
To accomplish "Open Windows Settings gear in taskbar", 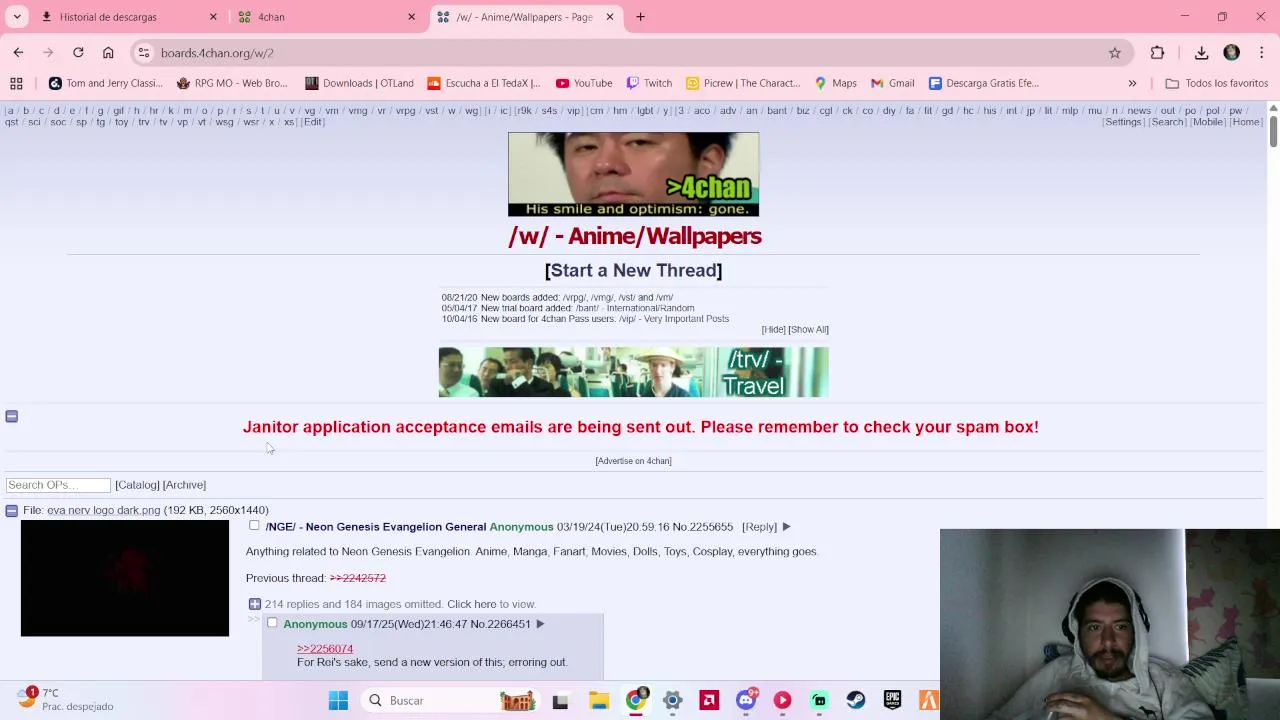I will coord(672,701).
